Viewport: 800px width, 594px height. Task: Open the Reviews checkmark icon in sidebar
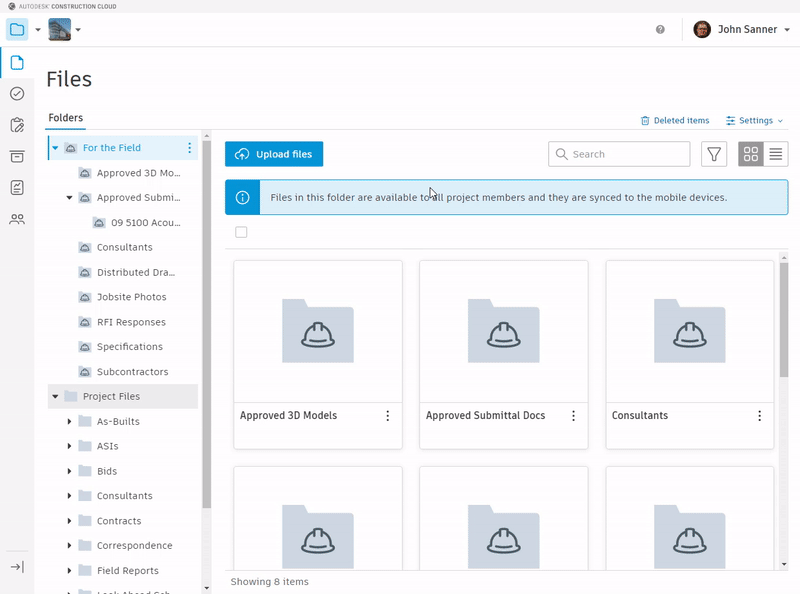[17, 94]
